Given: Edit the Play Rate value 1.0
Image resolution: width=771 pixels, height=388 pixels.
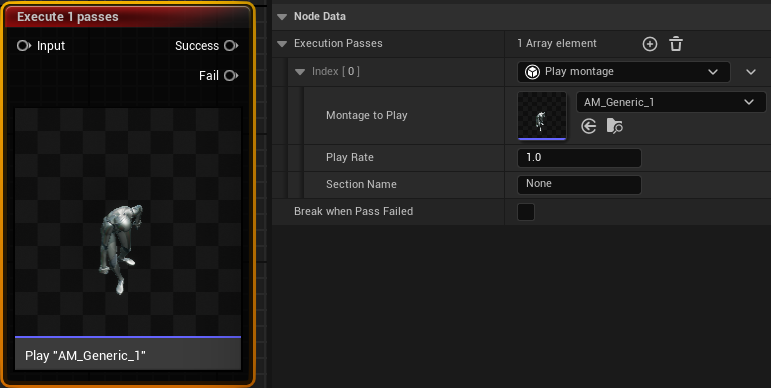Looking at the screenshot, I should [x=579, y=158].
